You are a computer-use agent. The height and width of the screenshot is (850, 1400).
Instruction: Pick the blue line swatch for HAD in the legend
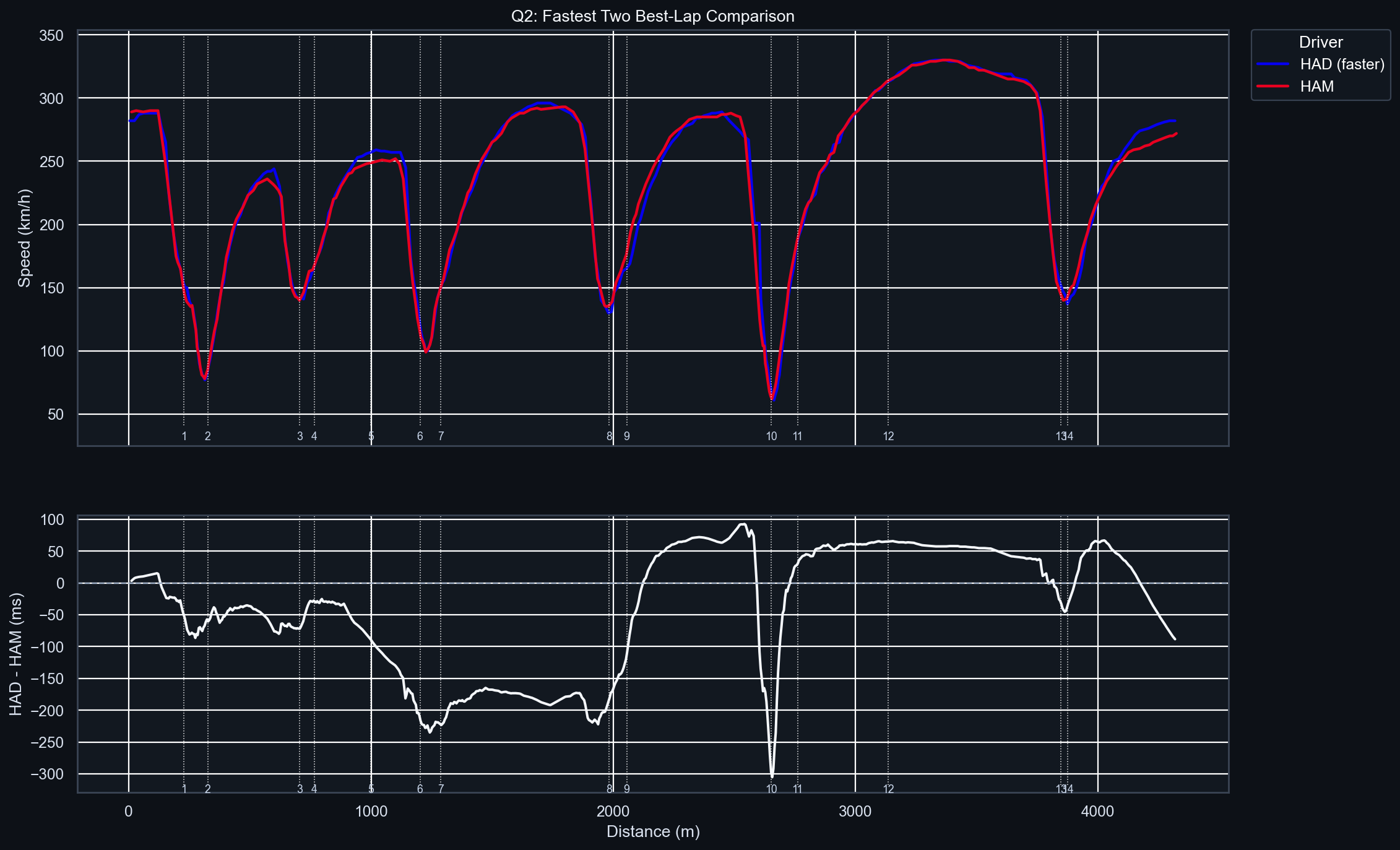(1273, 64)
